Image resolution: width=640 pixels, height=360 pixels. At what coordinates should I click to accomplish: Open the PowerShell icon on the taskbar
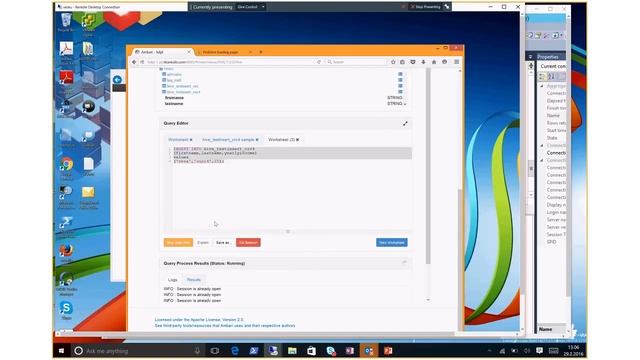tap(253, 351)
